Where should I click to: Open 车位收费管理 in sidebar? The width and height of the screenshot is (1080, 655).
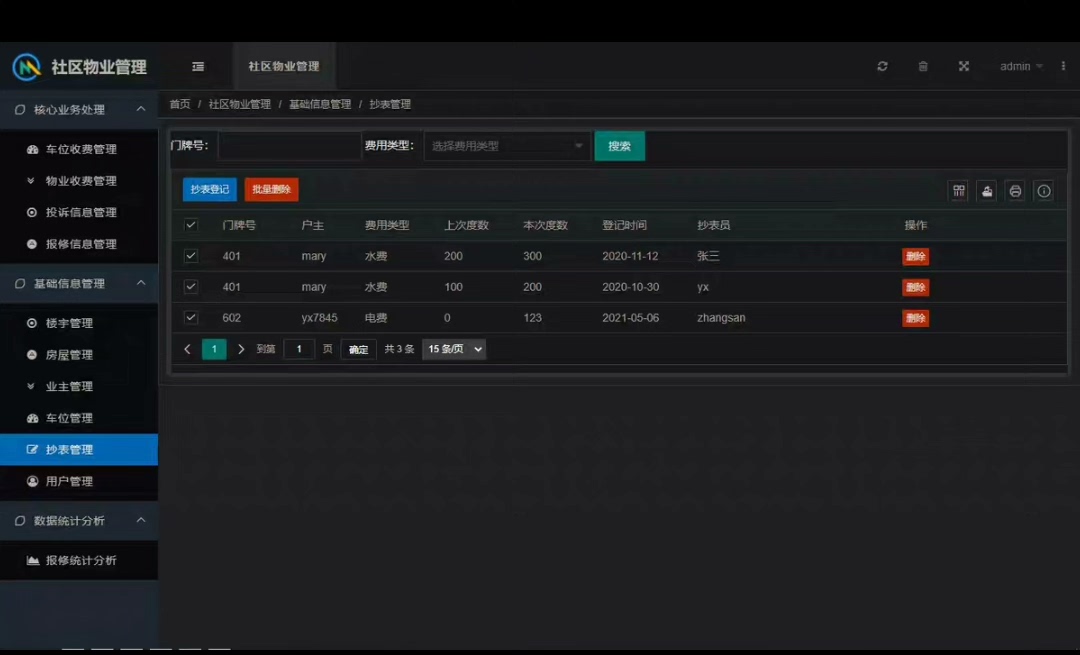(x=79, y=149)
